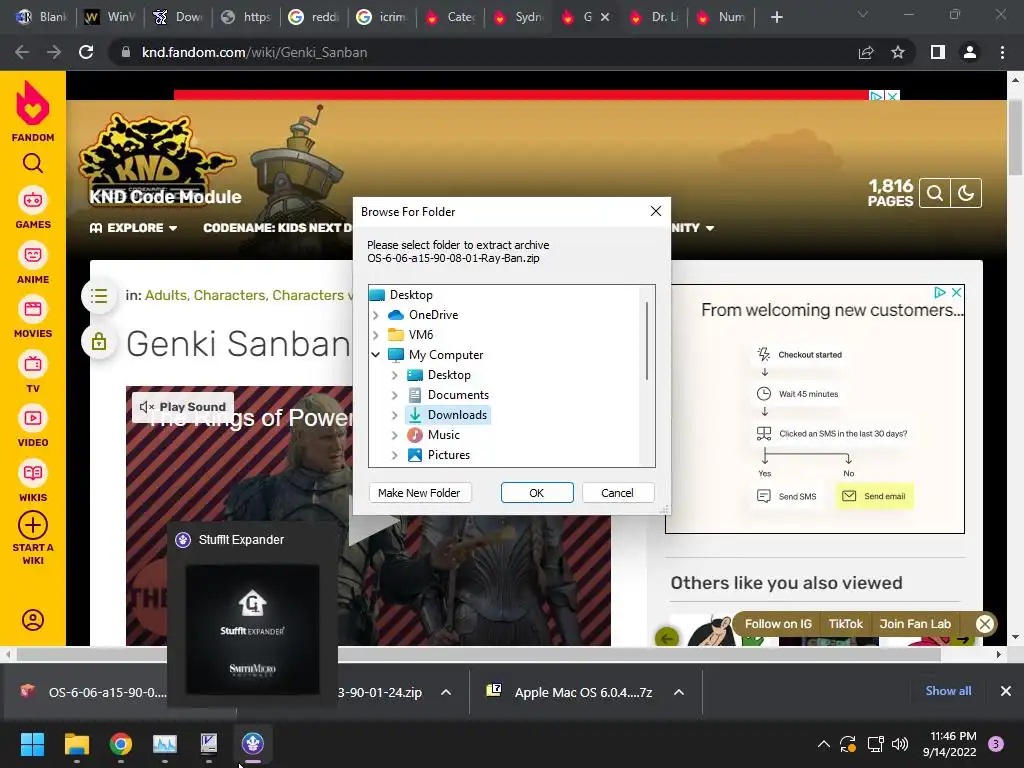This screenshot has width=1024, height=768.
Task: Open the Adults category link
Action: point(166,296)
